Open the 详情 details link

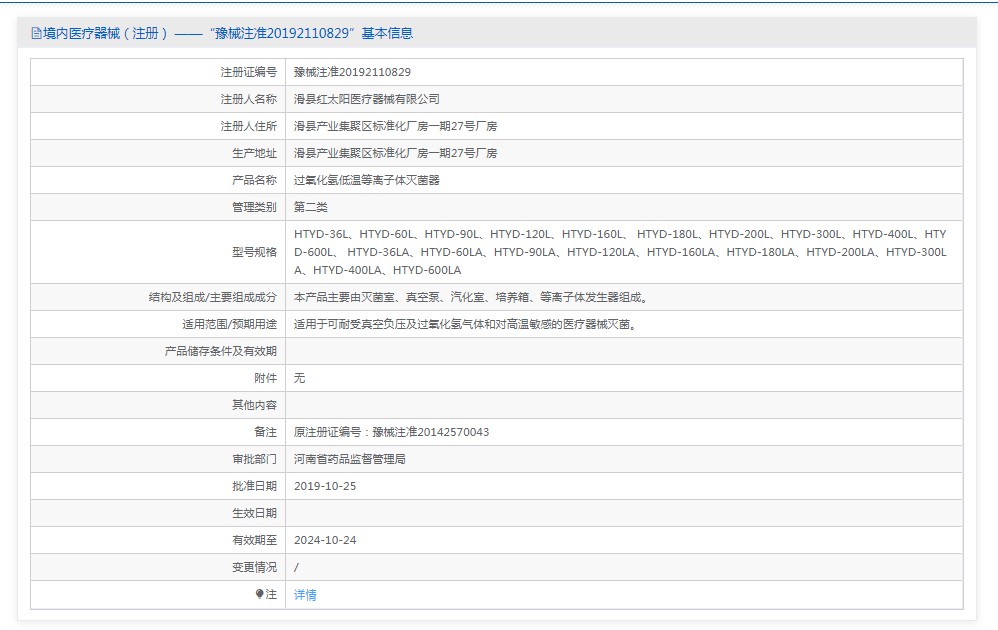pos(305,594)
